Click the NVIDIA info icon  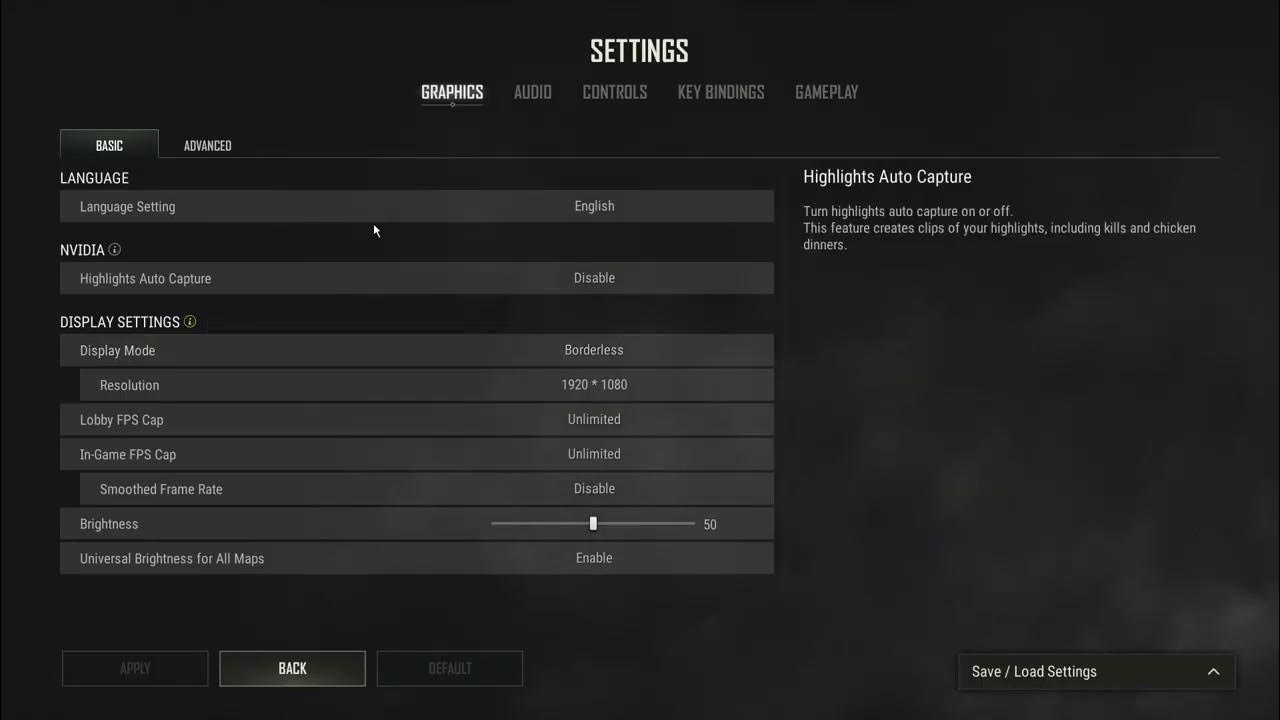click(115, 250)
